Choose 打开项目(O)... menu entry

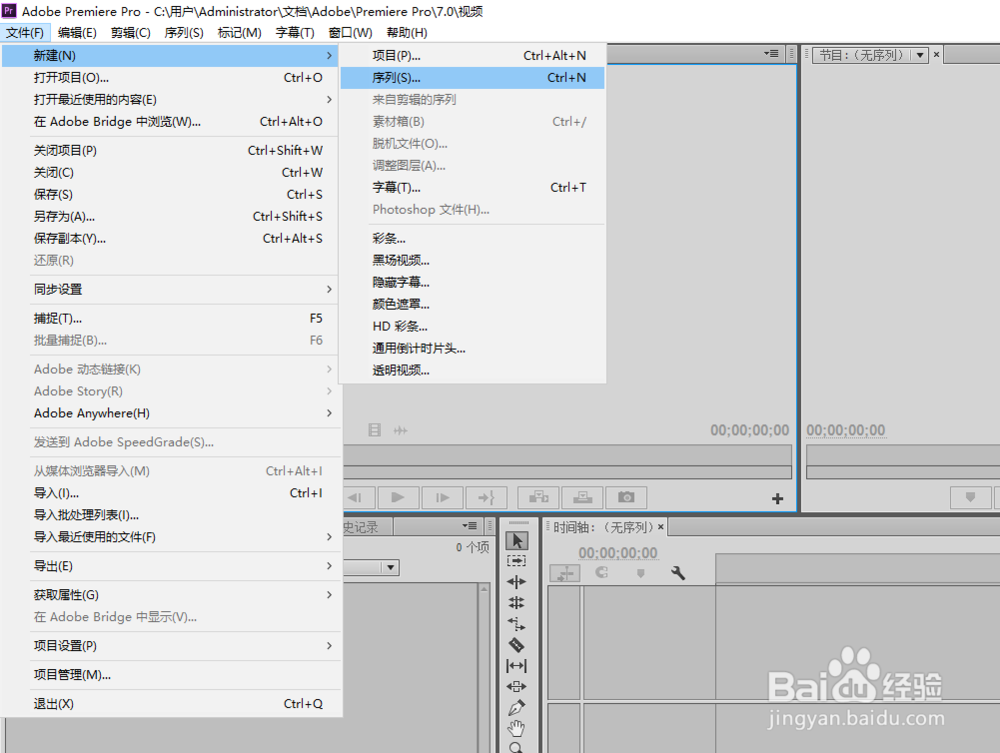point(170,78)
